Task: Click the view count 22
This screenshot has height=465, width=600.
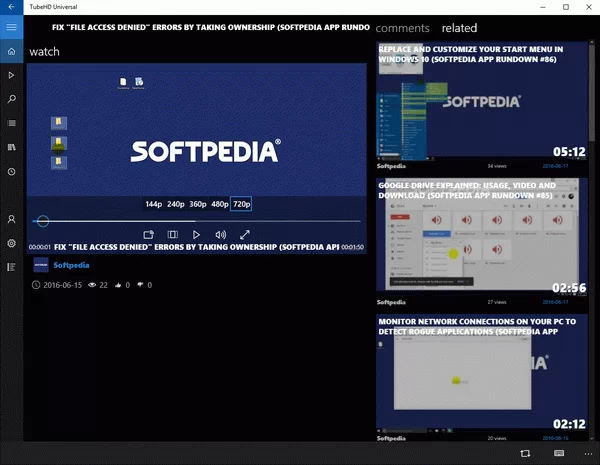Action: (x=103, y=285)
